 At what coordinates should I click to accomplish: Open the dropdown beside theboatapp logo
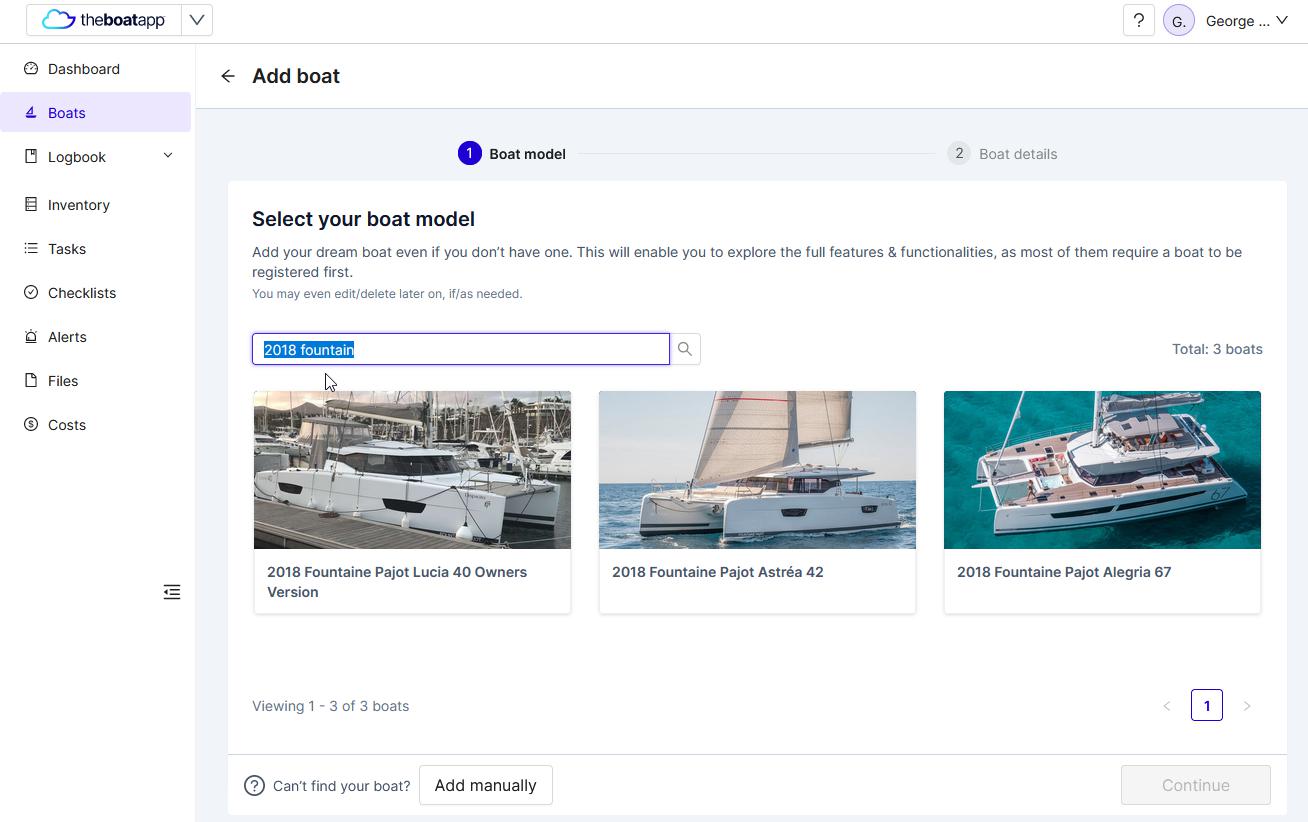[197, 20]
